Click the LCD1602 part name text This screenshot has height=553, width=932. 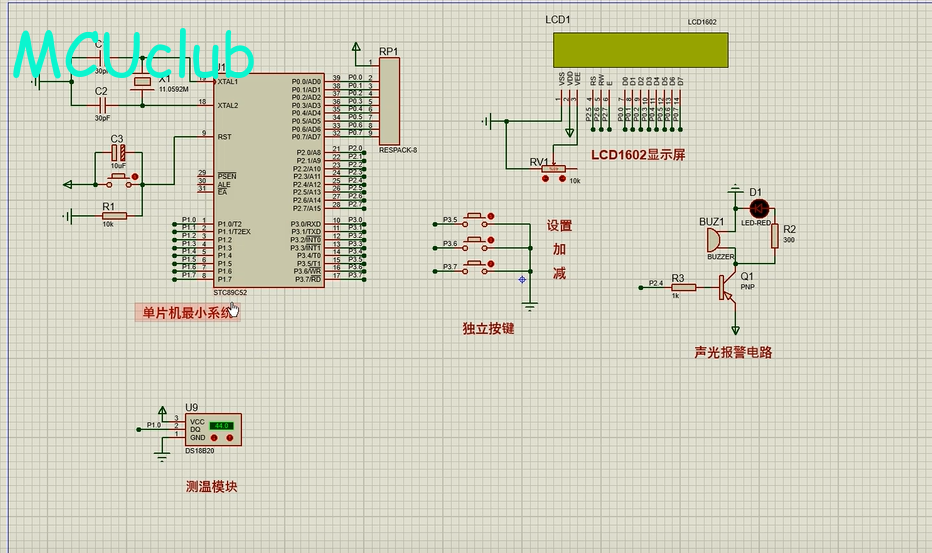click(702, 22)
